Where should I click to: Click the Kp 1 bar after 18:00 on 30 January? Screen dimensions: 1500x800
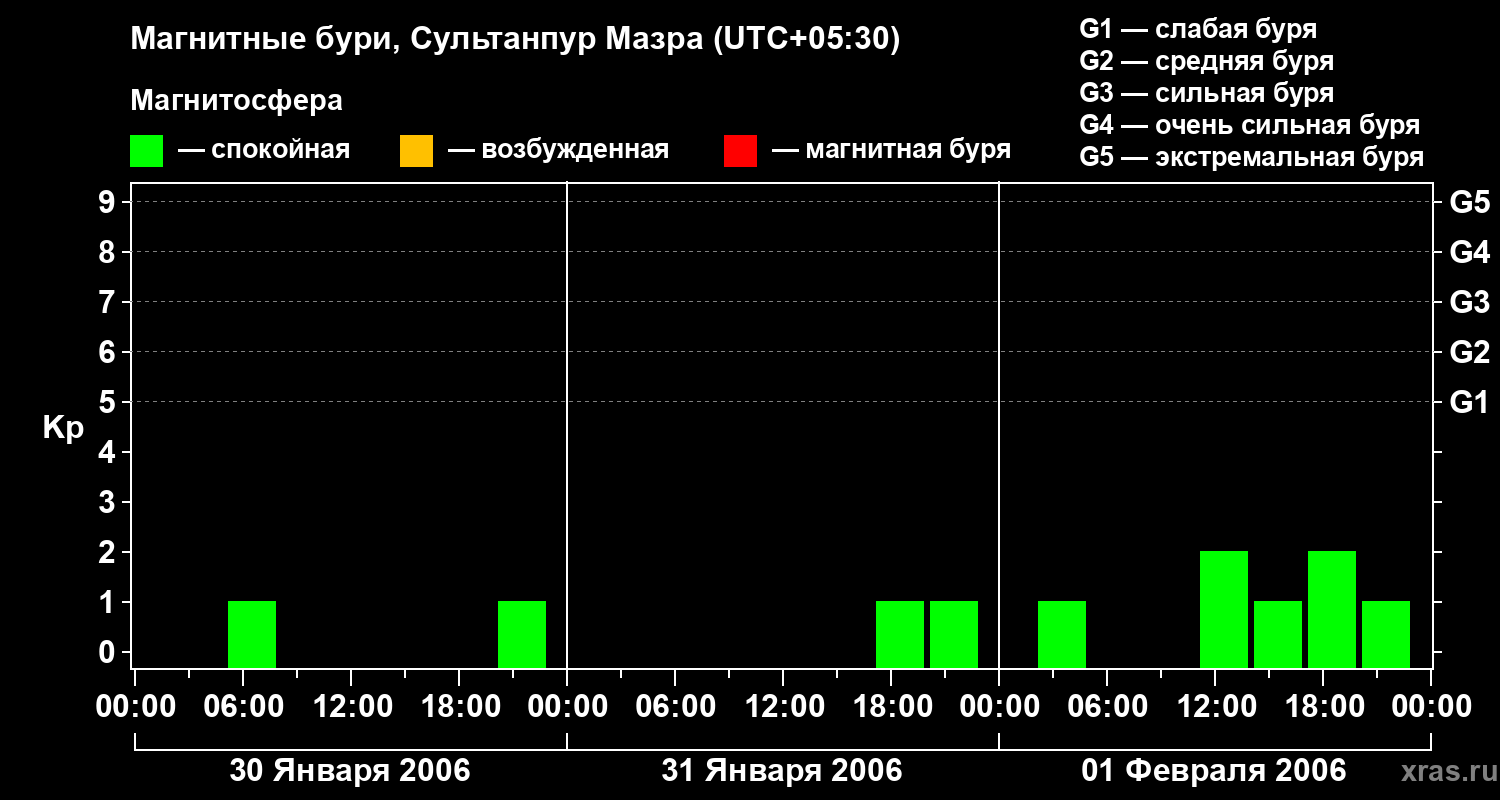522,634
